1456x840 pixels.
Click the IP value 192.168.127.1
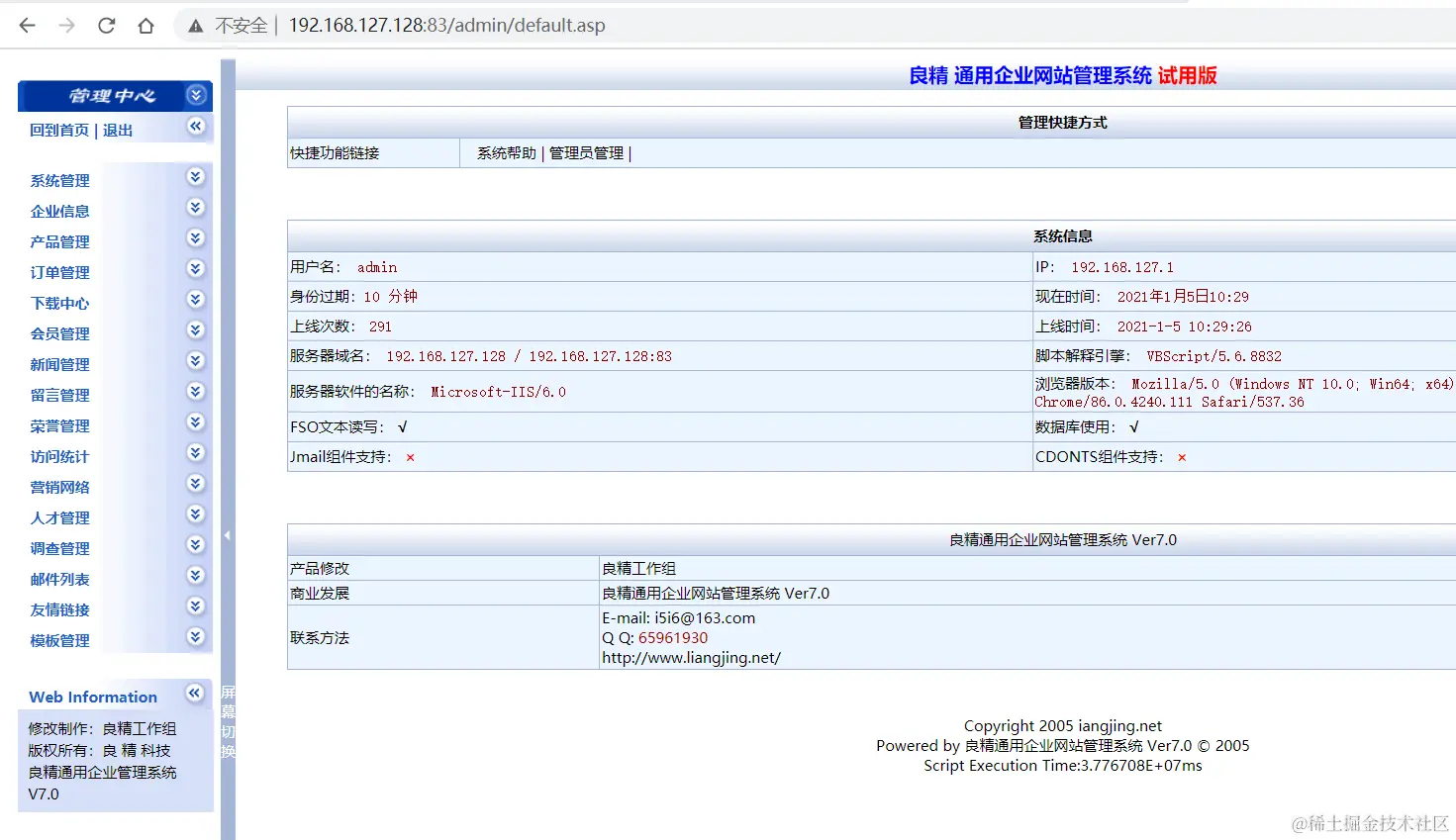coord(1122,267)
